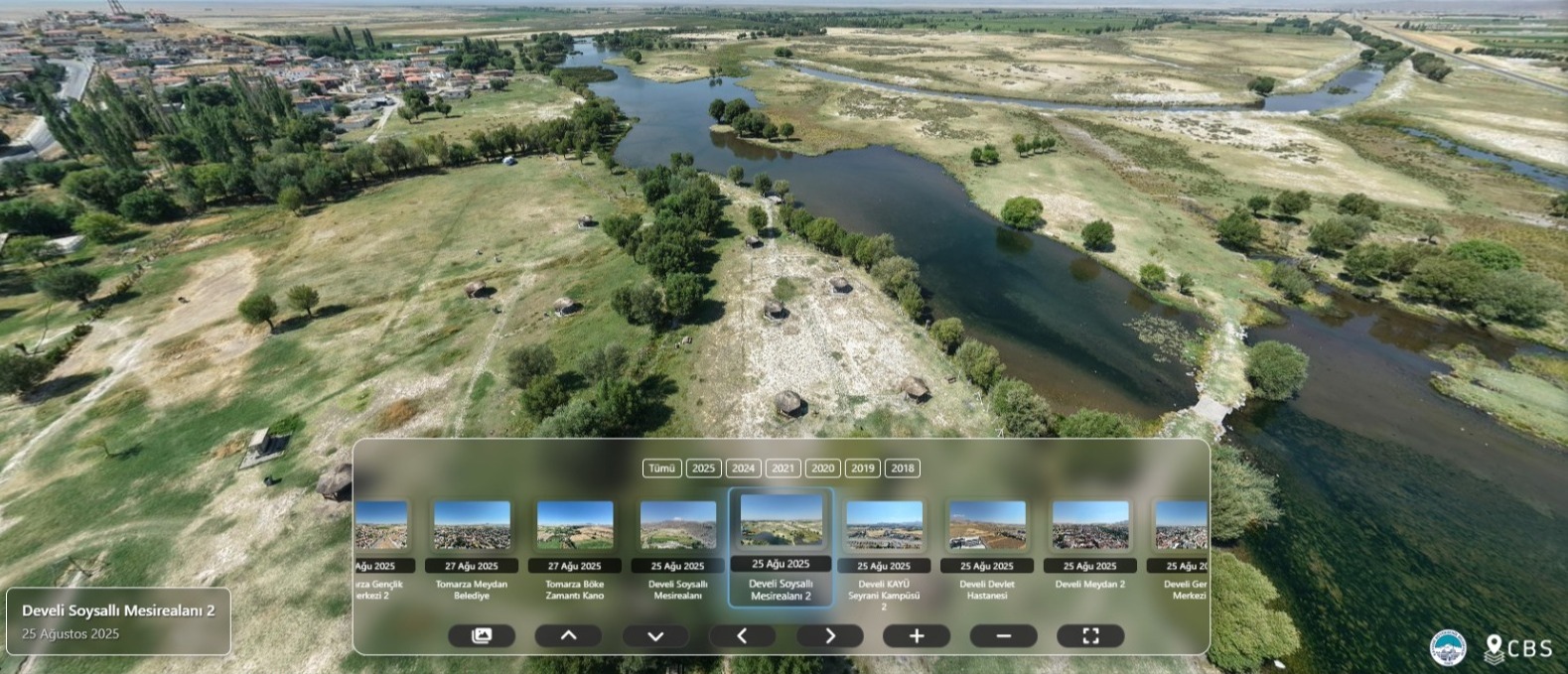1568x674 pixels.
Task: Filter panoramas by year 2024
Action: [x=743, y=469]
